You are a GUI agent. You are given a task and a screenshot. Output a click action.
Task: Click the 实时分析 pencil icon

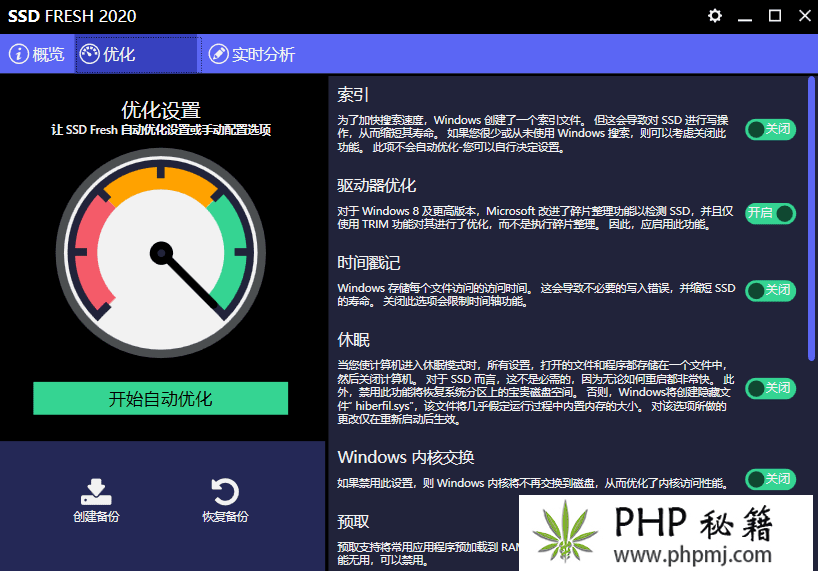219,54
